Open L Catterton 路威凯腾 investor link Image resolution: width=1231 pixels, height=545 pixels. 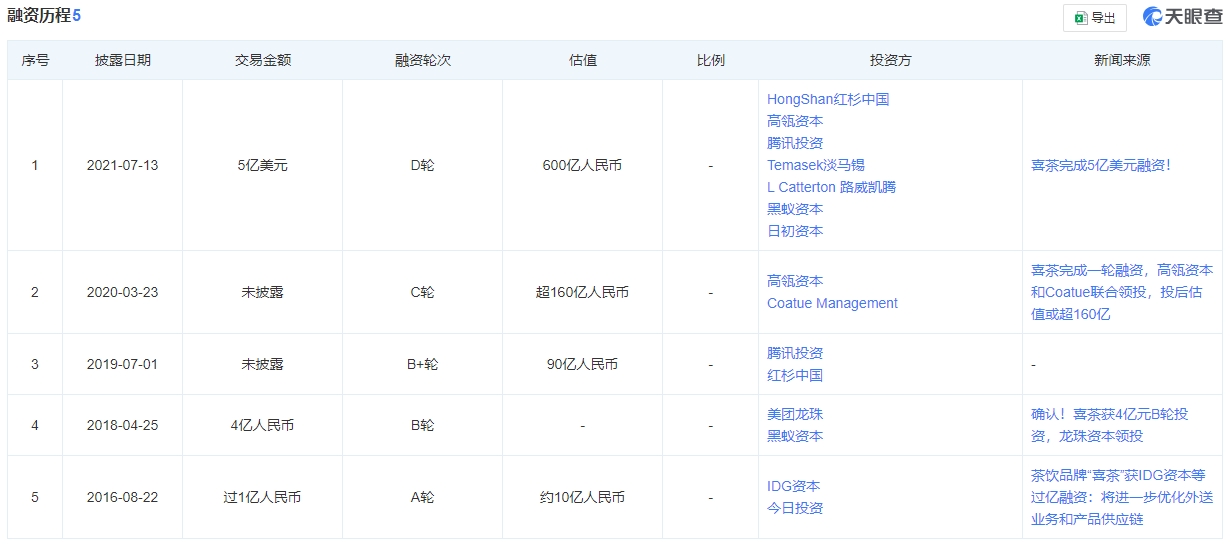pos(831,187)
